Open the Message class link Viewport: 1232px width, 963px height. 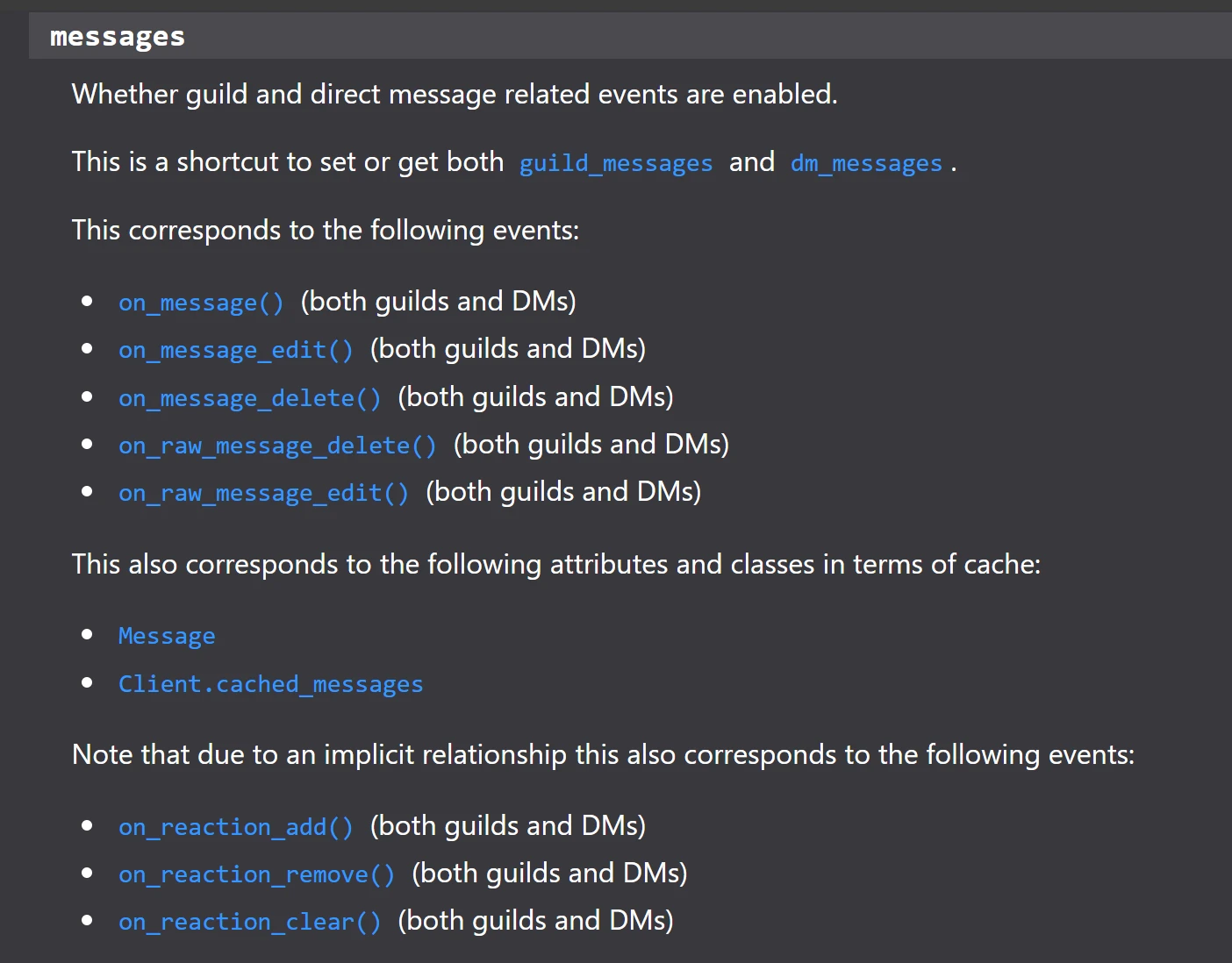(x=167, y=636)
